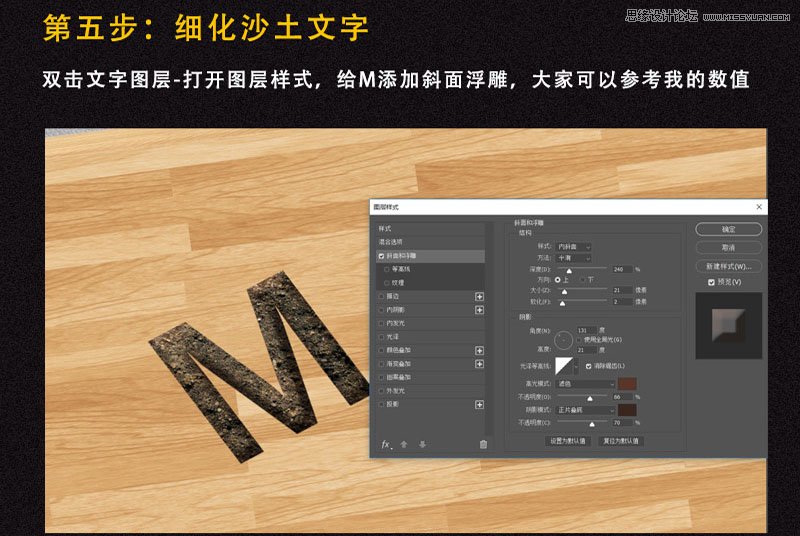
Task: Expand the 光泽等高线 contour picker arrow
Action: [x=577, y=366]
